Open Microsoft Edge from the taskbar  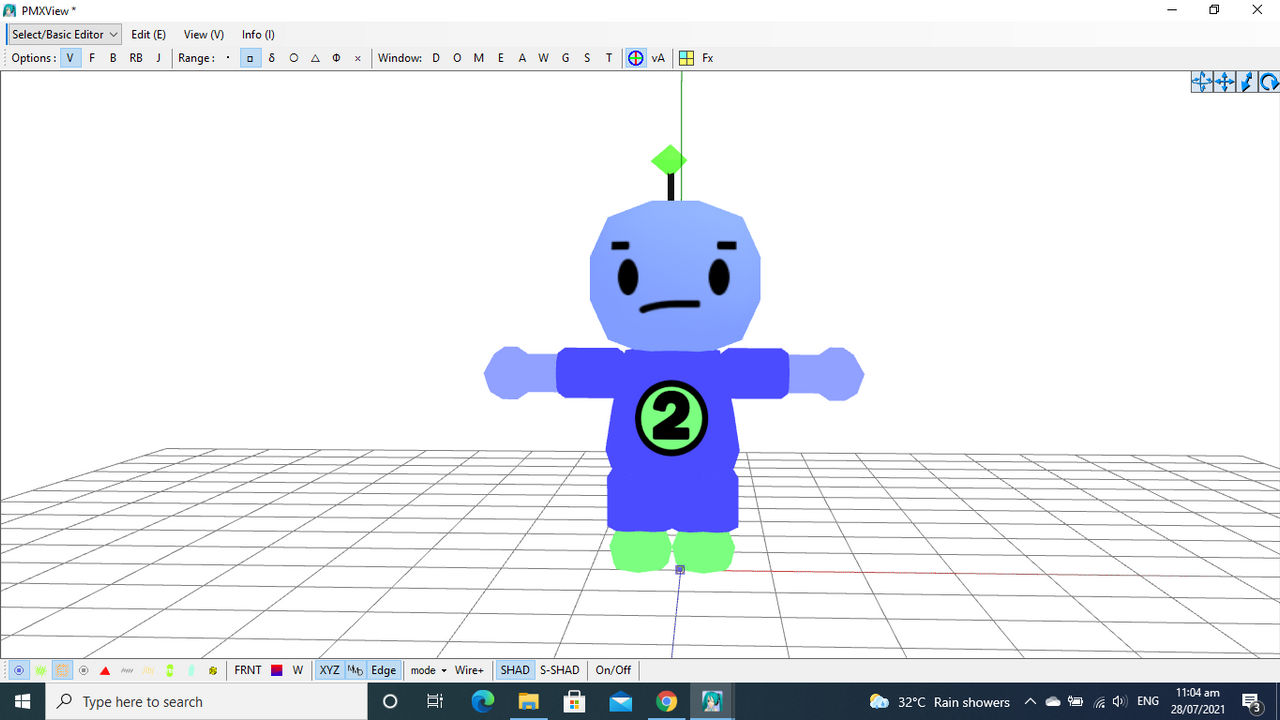[x=483, y=702]
